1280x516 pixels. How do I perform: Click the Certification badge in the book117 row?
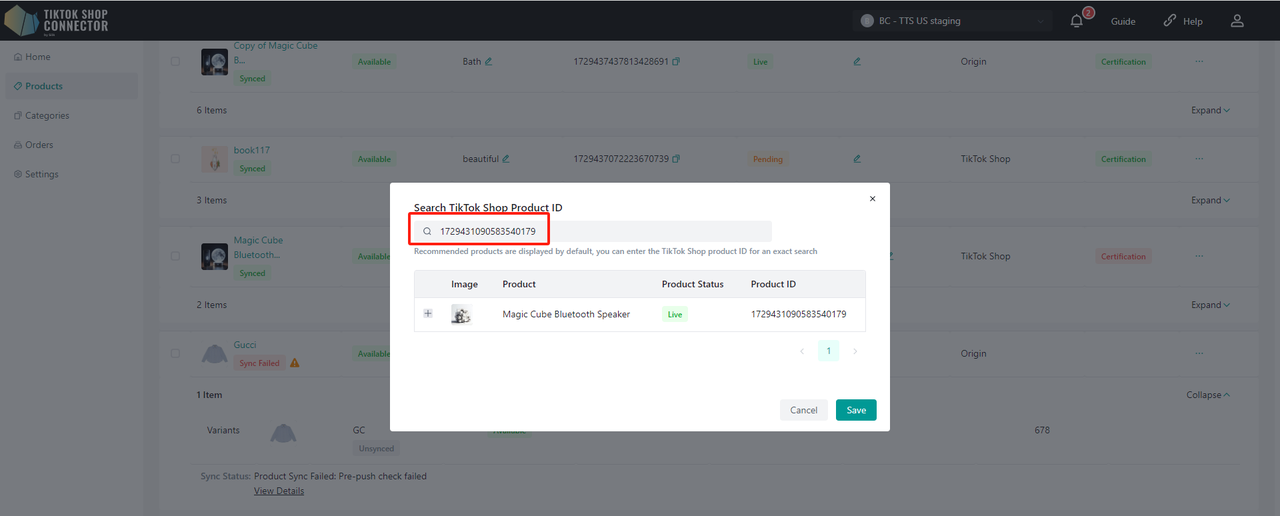[1124, 159]
